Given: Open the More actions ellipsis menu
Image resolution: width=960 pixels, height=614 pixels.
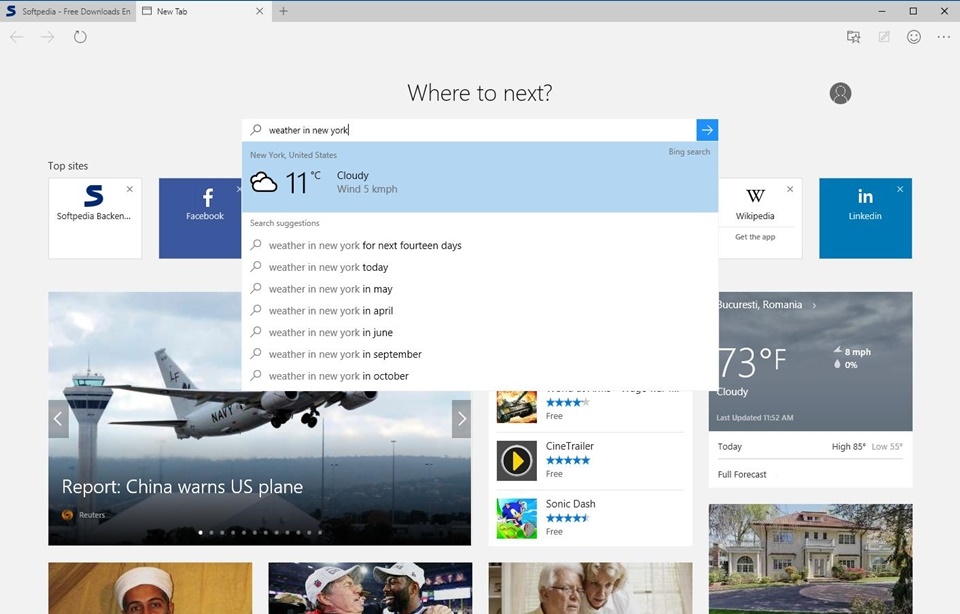Looking at the screenshot, I should tap(943, 36).
